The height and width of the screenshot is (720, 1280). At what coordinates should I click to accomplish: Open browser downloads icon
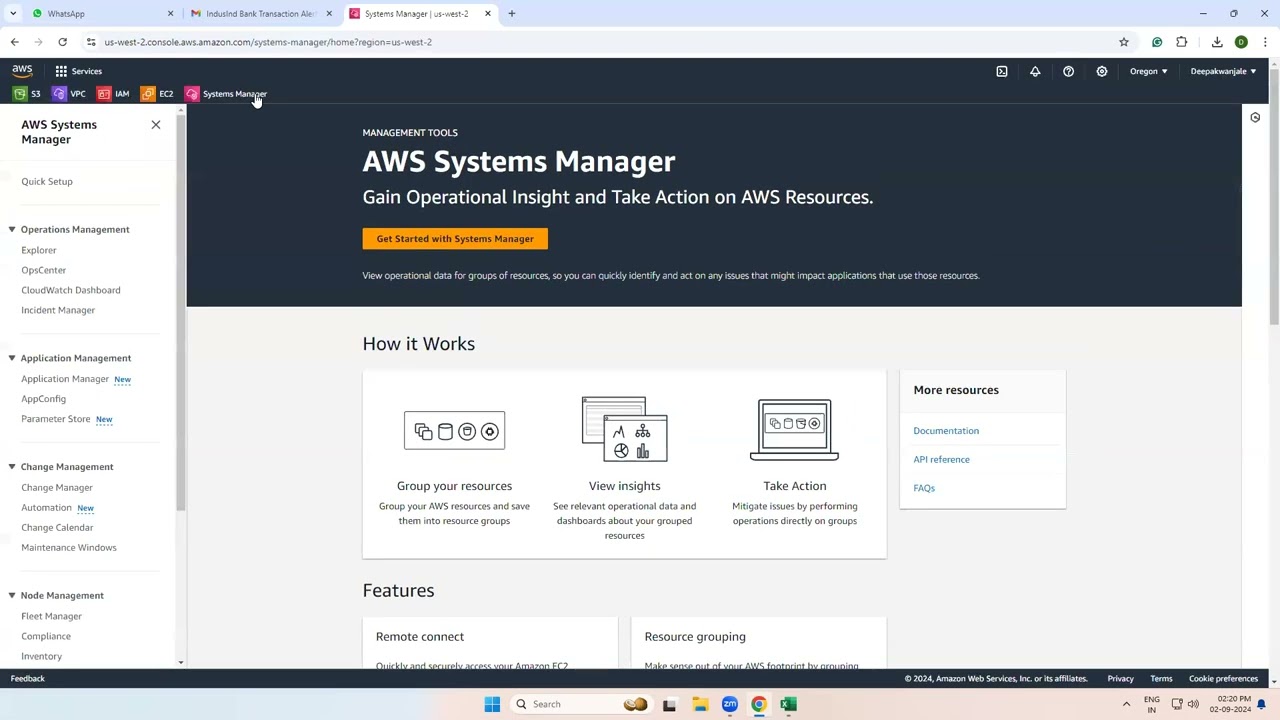point(1217,42)
